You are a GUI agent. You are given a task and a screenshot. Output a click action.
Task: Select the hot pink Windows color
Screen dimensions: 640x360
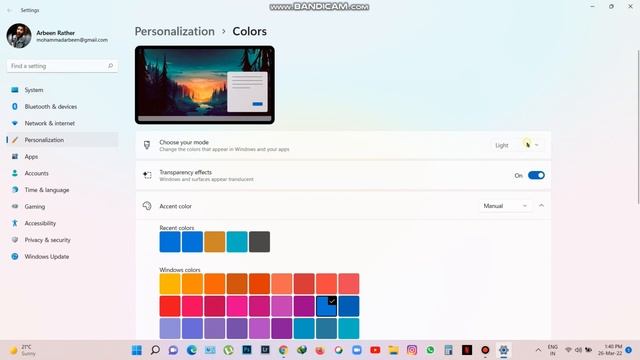(237, 306)
